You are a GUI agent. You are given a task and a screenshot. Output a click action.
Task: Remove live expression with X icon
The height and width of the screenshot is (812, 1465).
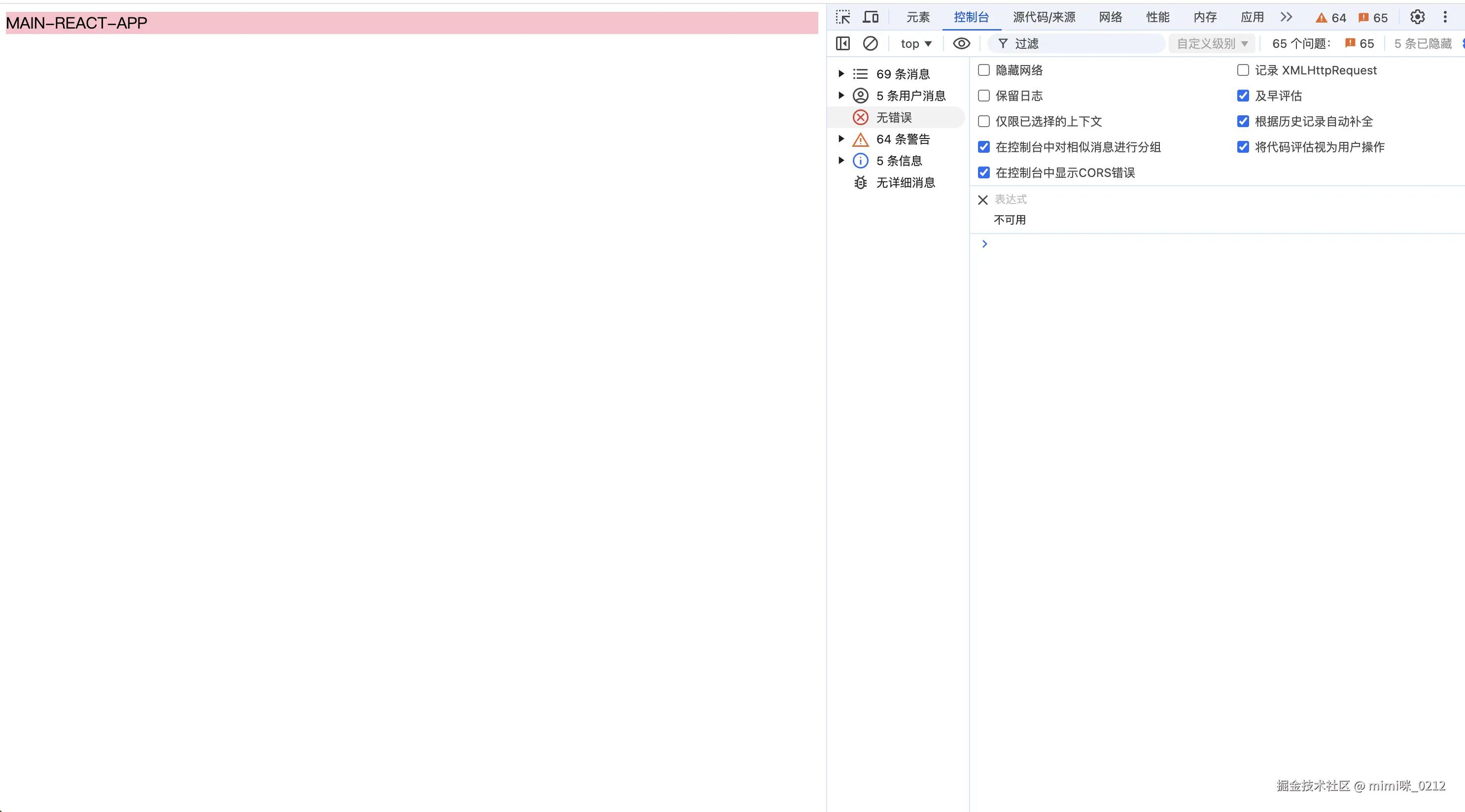(x=983, y=200)
